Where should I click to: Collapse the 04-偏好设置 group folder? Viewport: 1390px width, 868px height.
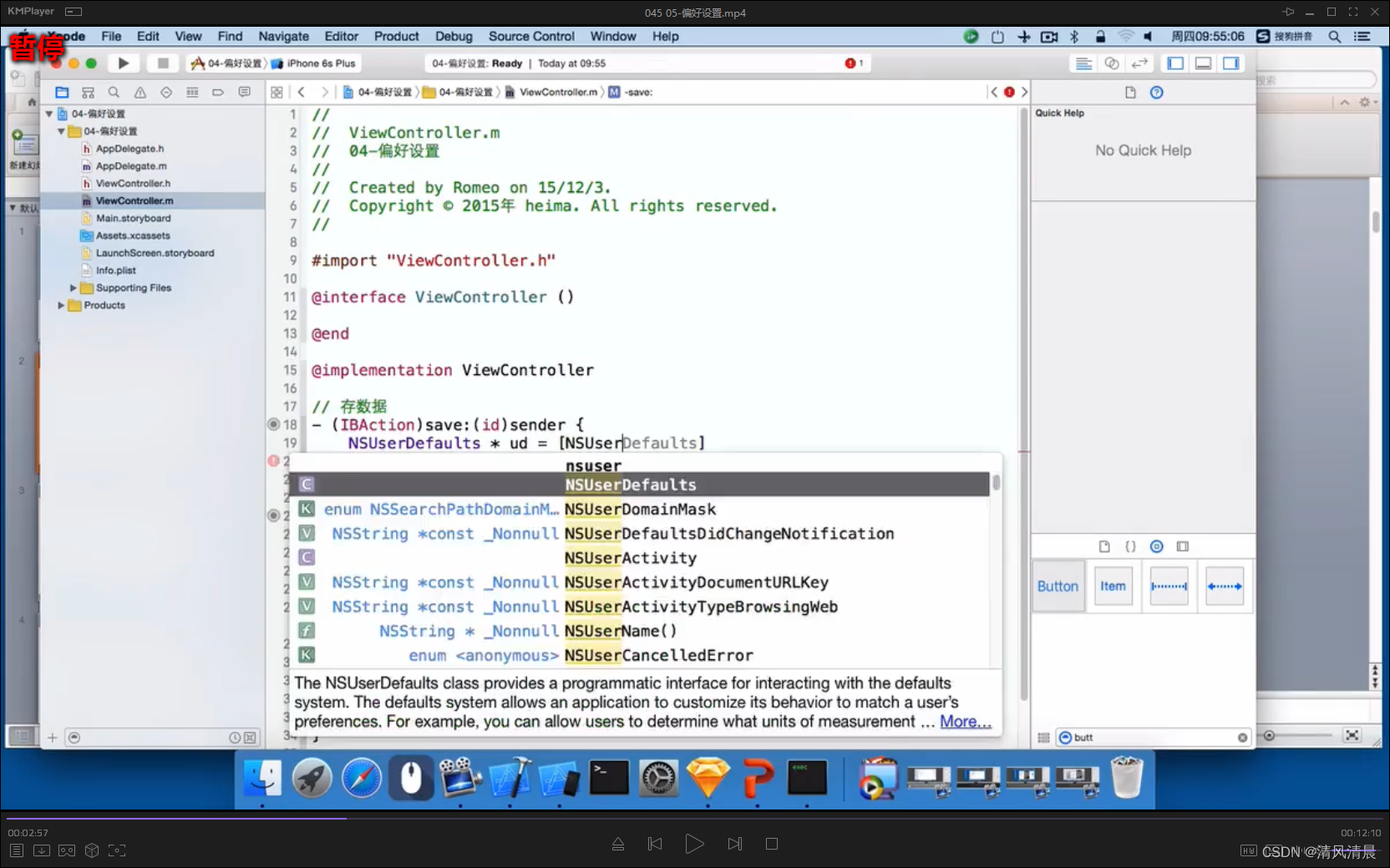(x=62, y=131)
